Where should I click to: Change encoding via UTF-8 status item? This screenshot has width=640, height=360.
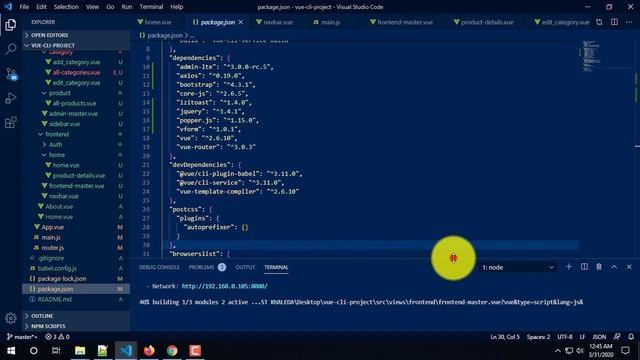pyautogui.click(x=565, y=337)
